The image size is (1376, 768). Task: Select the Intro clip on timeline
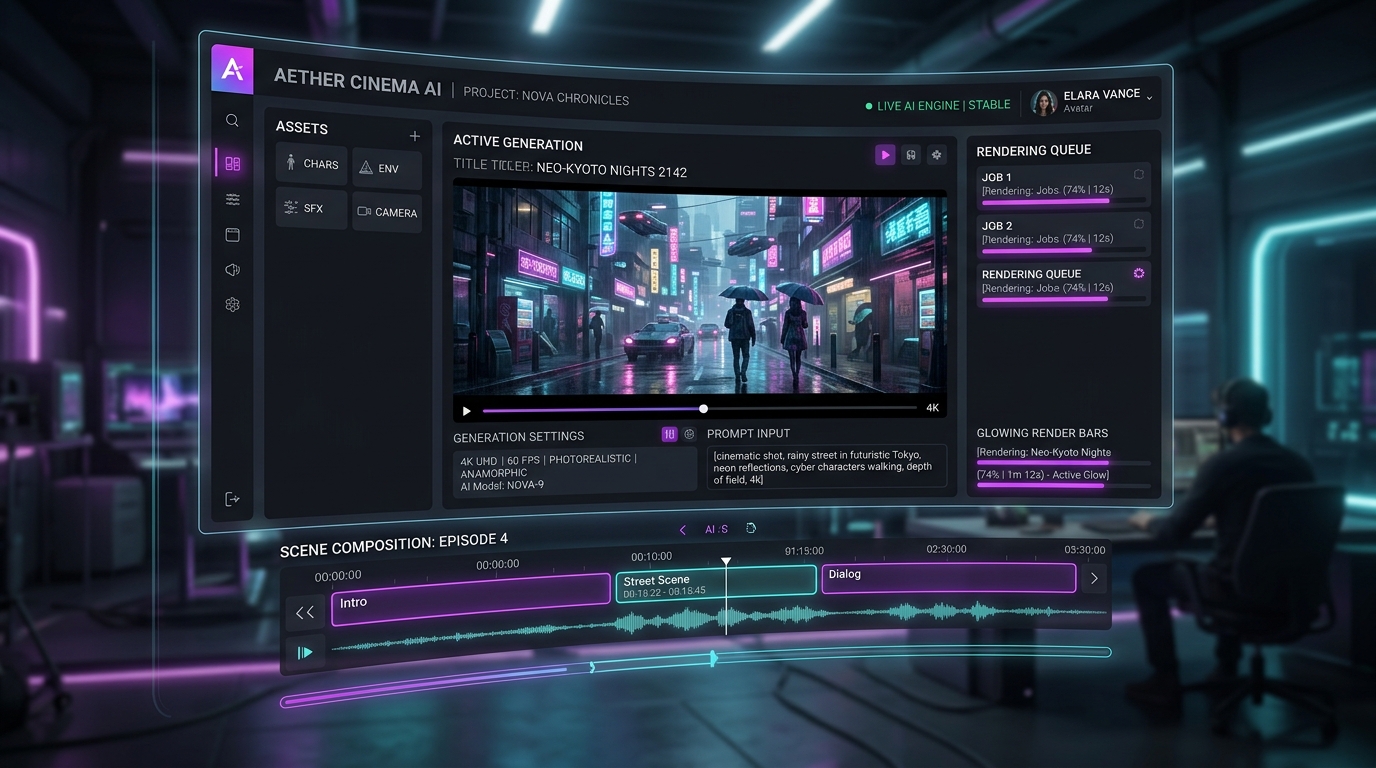click(x=471, y=599)
